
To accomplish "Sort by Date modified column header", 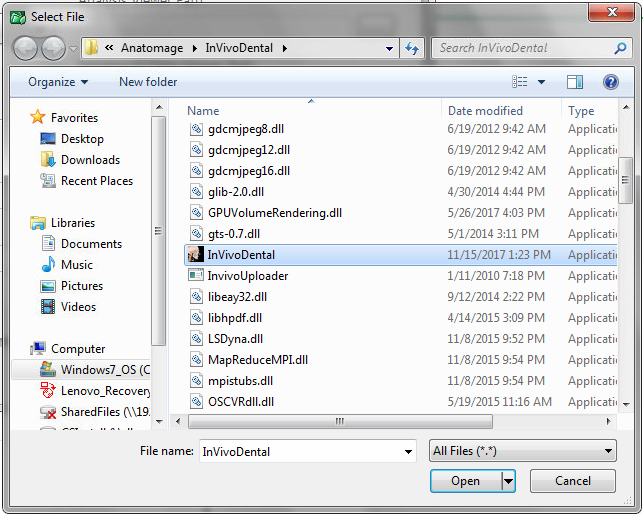I will (x=485, y=111).
